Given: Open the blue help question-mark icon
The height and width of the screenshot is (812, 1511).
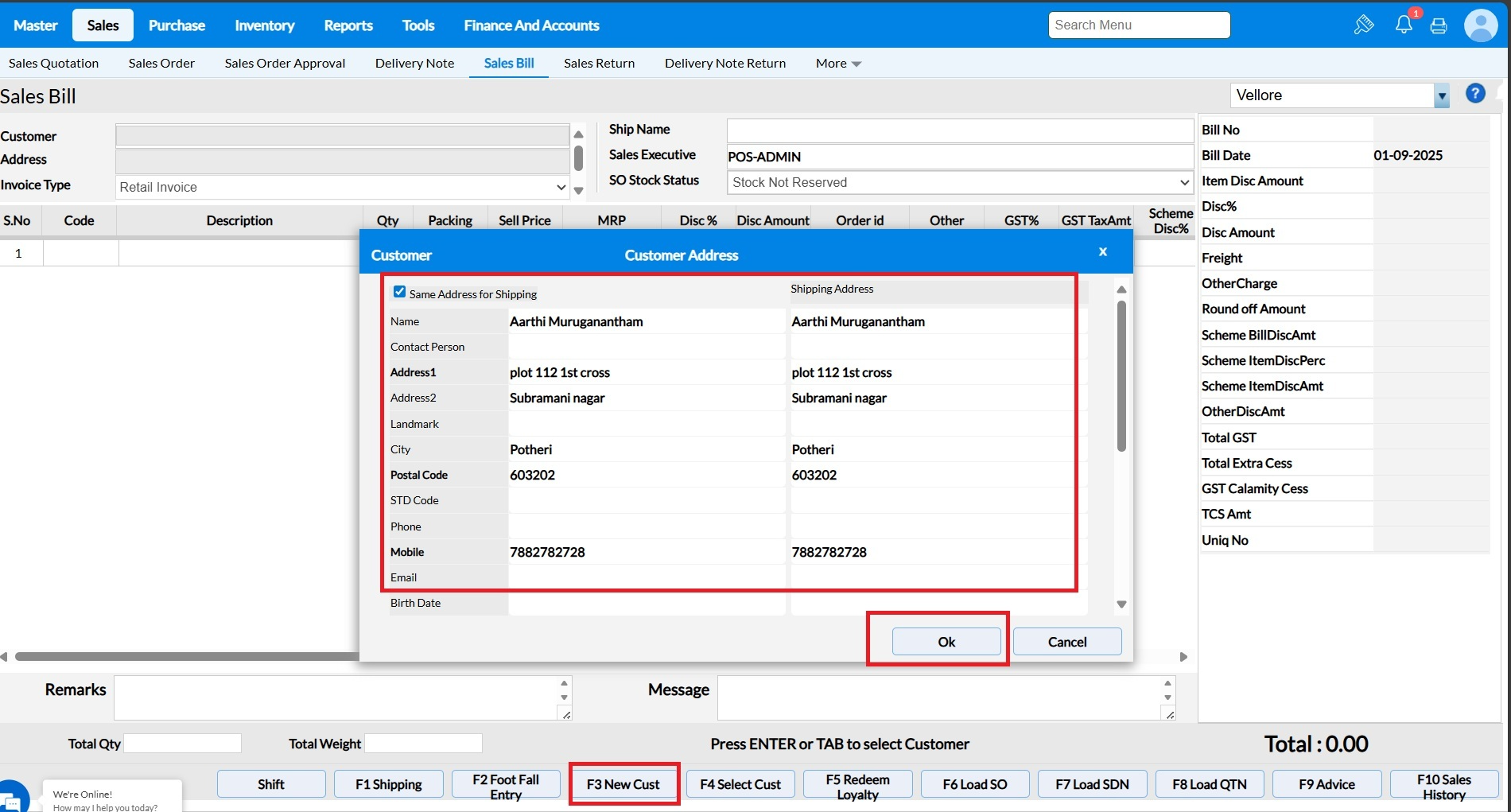Looking at the screenshot, I should [1475, 94].
